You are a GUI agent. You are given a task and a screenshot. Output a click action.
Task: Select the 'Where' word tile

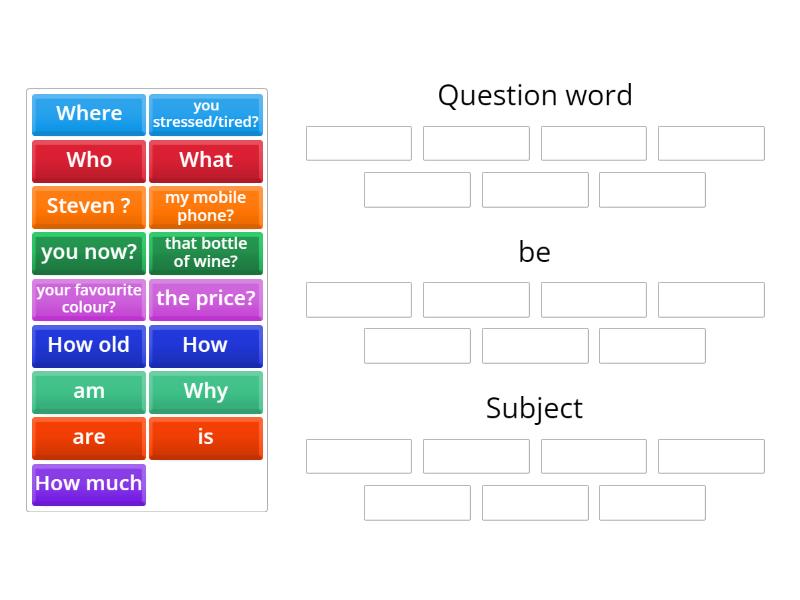pyautogui.click(x=88, y=114)
